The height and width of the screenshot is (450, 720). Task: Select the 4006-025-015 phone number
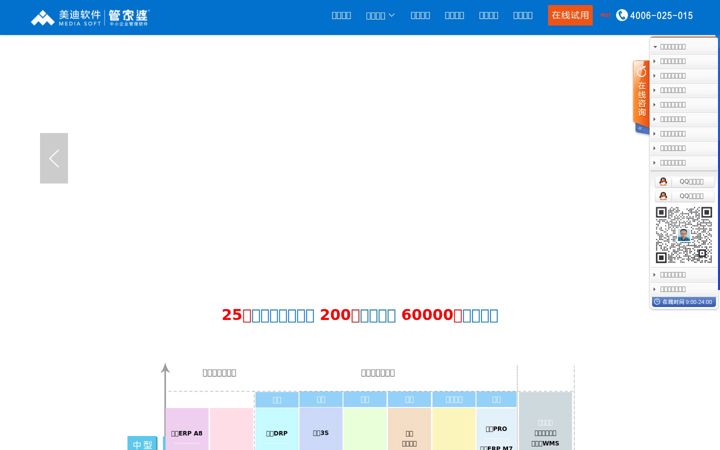(x=661, y=16)
